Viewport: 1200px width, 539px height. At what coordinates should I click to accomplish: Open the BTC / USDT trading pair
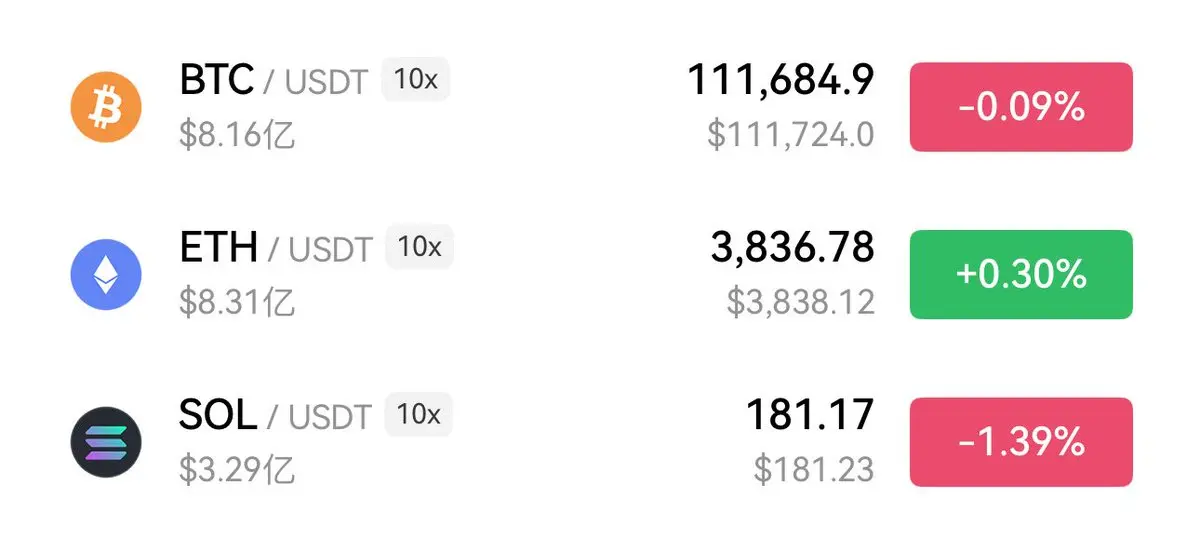coord(274,80)
